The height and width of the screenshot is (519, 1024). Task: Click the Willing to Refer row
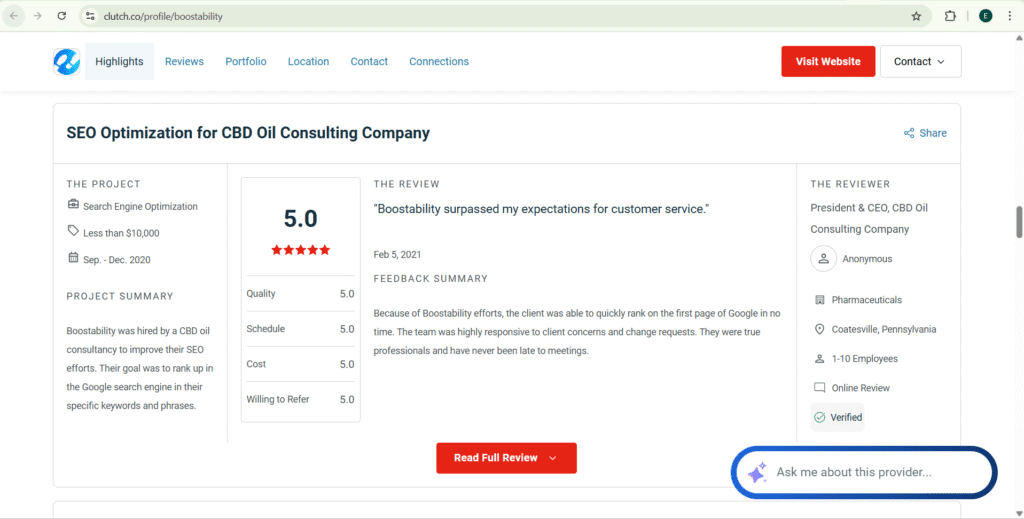[x=300, y=400]
